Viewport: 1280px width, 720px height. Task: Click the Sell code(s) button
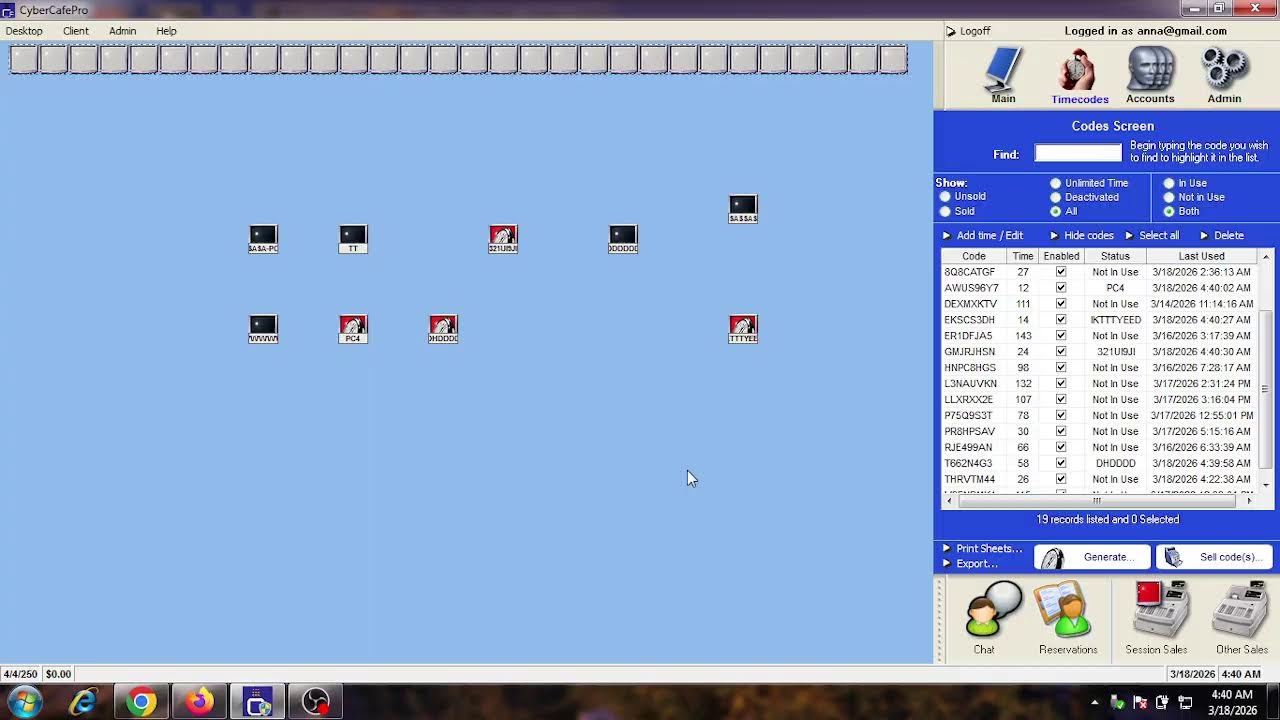point(1214,557)
